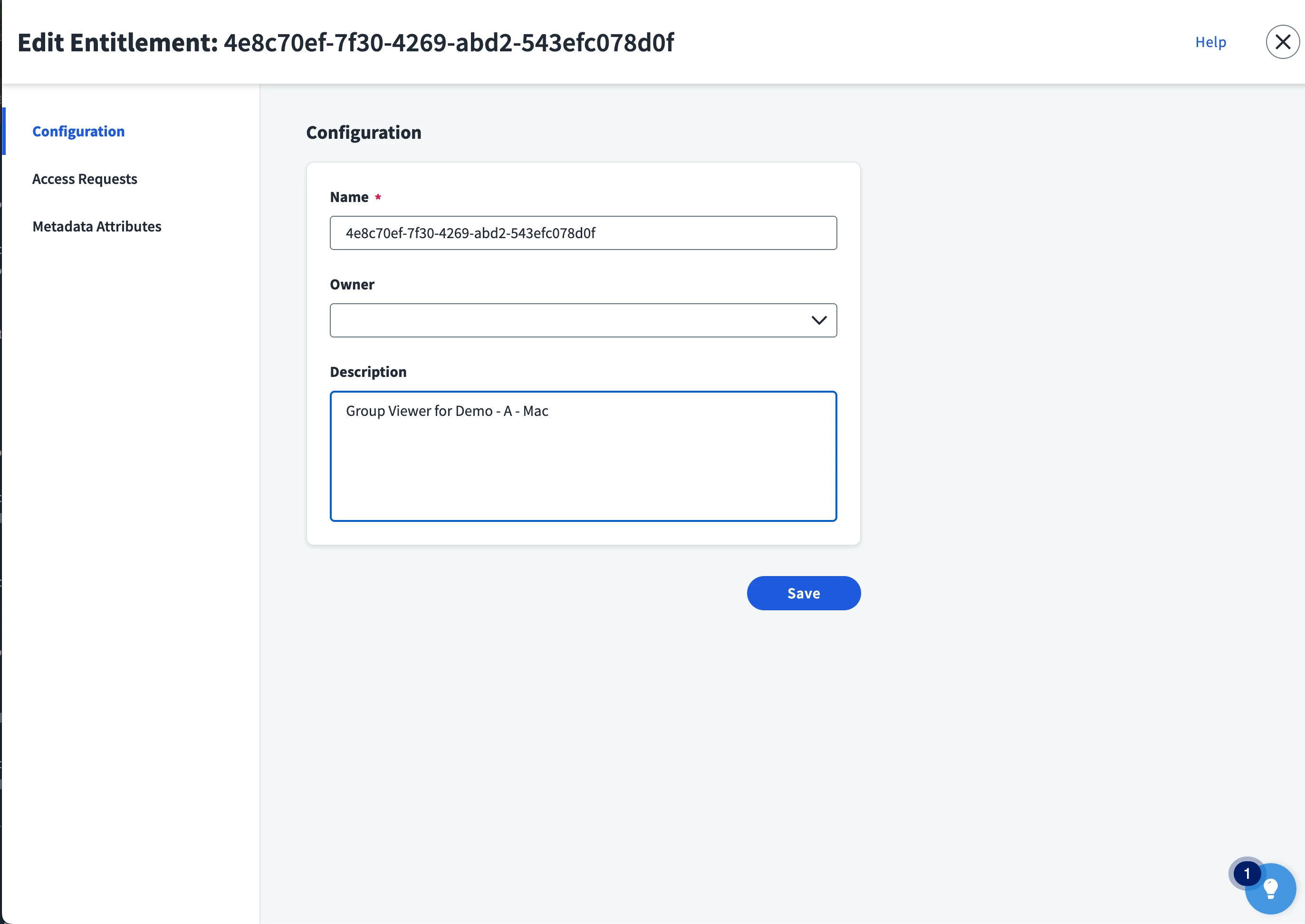Image resolution: width=1305 pixels, height=924 pixels.
Task: Open the Owner selection field
Action: (x=583, y=320)
